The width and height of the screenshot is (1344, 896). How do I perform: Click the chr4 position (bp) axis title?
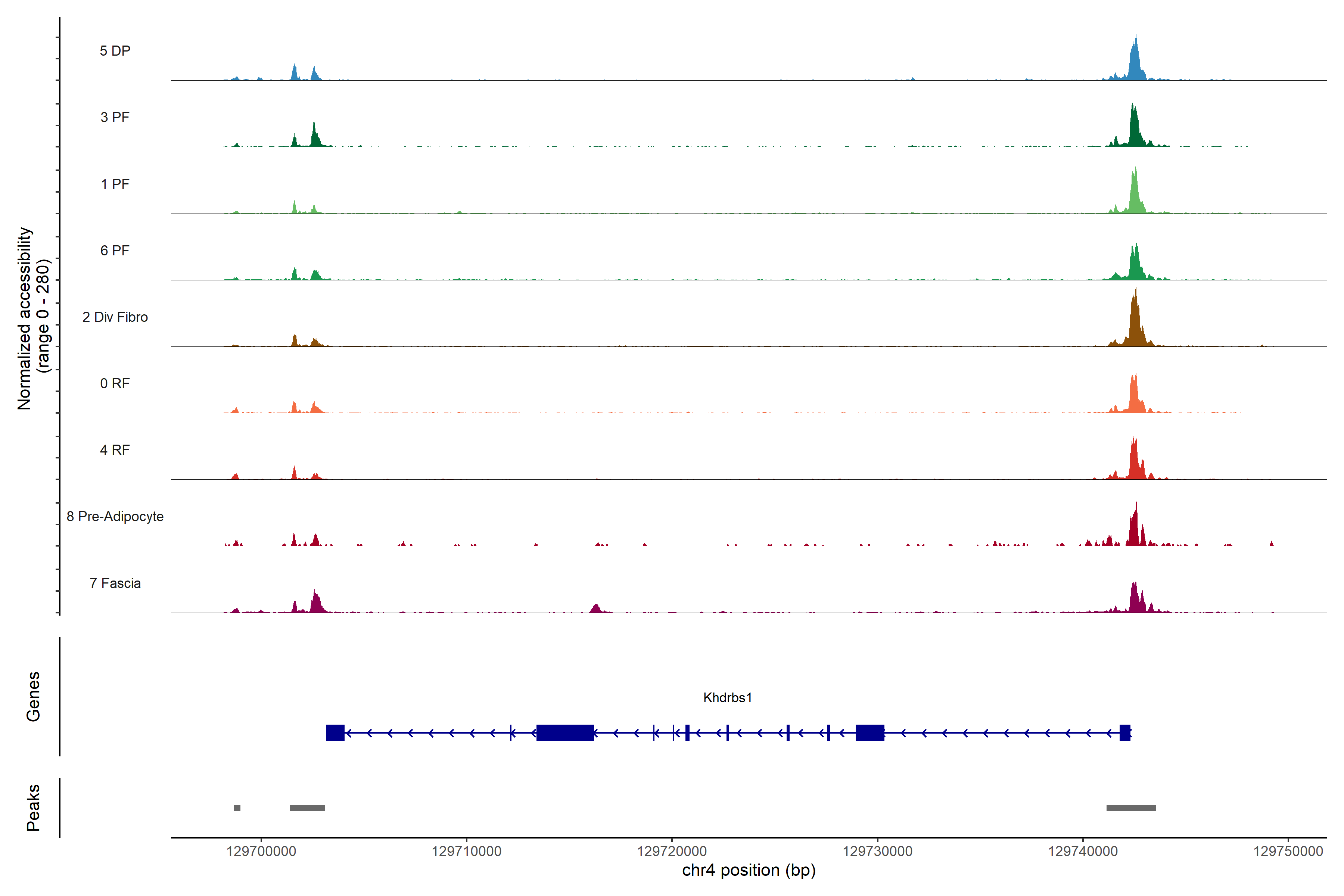[x=749, y=870]
